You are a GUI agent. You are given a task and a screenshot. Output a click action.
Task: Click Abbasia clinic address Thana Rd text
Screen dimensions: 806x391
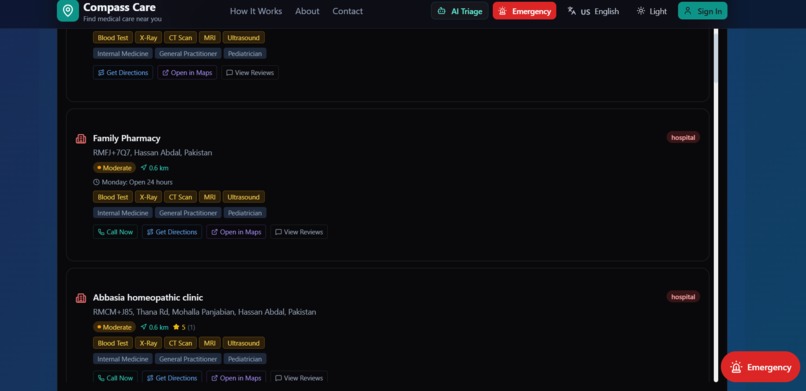click(205, 312)
